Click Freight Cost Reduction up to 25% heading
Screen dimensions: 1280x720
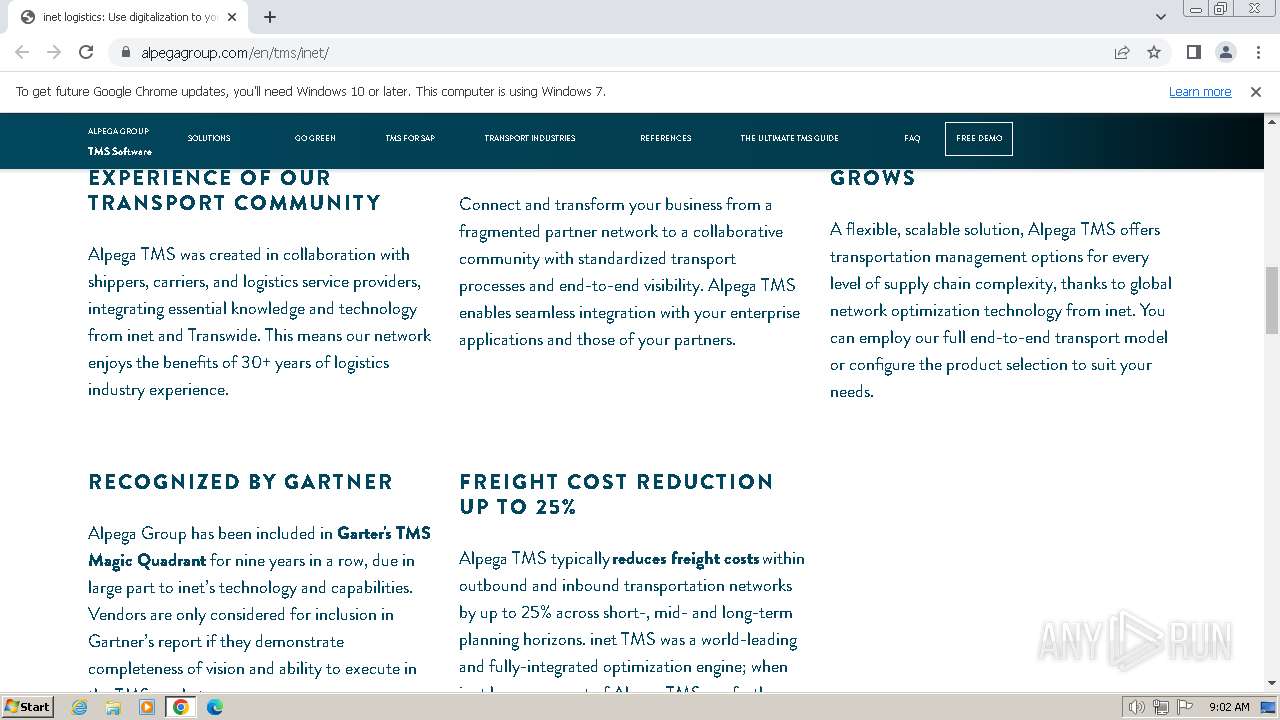616,494
